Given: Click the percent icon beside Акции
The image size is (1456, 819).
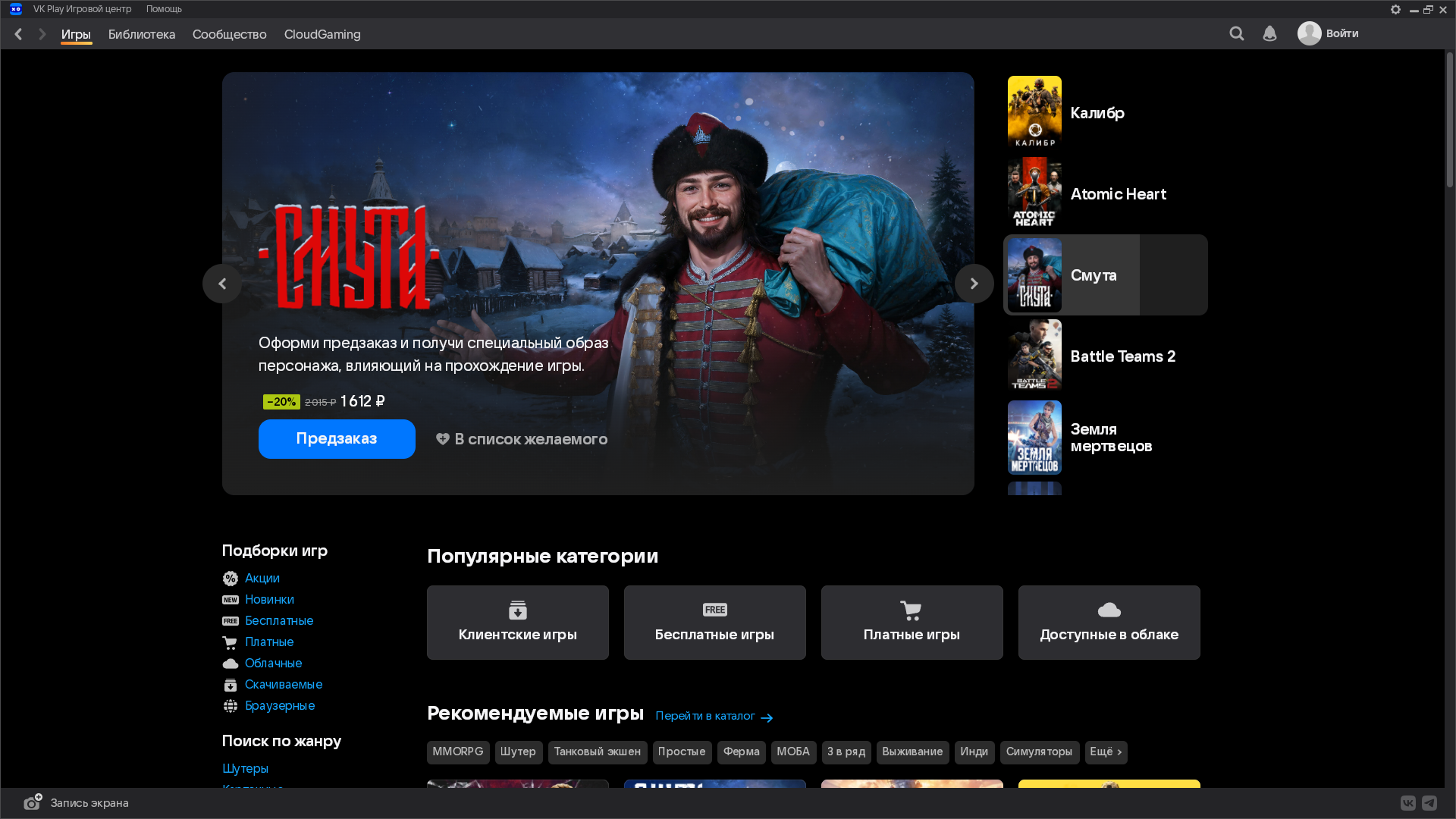Looking at the screenshot, I should 231,579.
